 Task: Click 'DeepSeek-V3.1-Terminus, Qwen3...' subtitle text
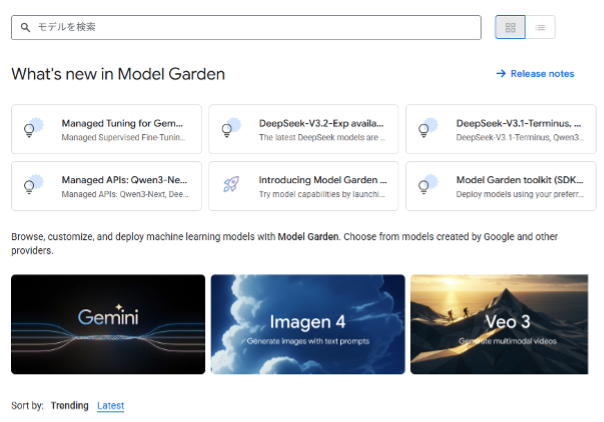(520, 137)
